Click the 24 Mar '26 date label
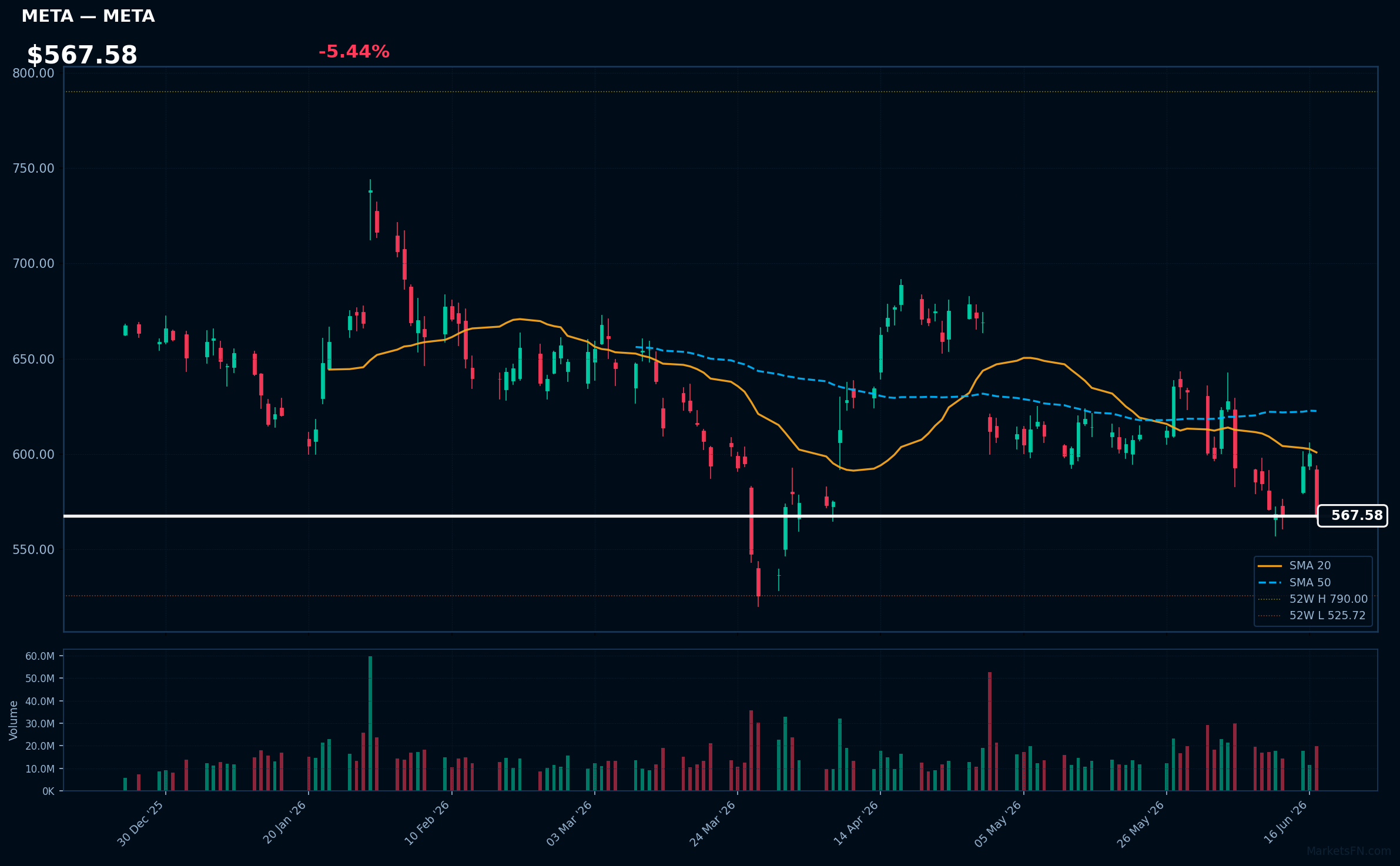The width and height of the screenshot is (1400, 866). pyautogui.click(x=712, y=823)
